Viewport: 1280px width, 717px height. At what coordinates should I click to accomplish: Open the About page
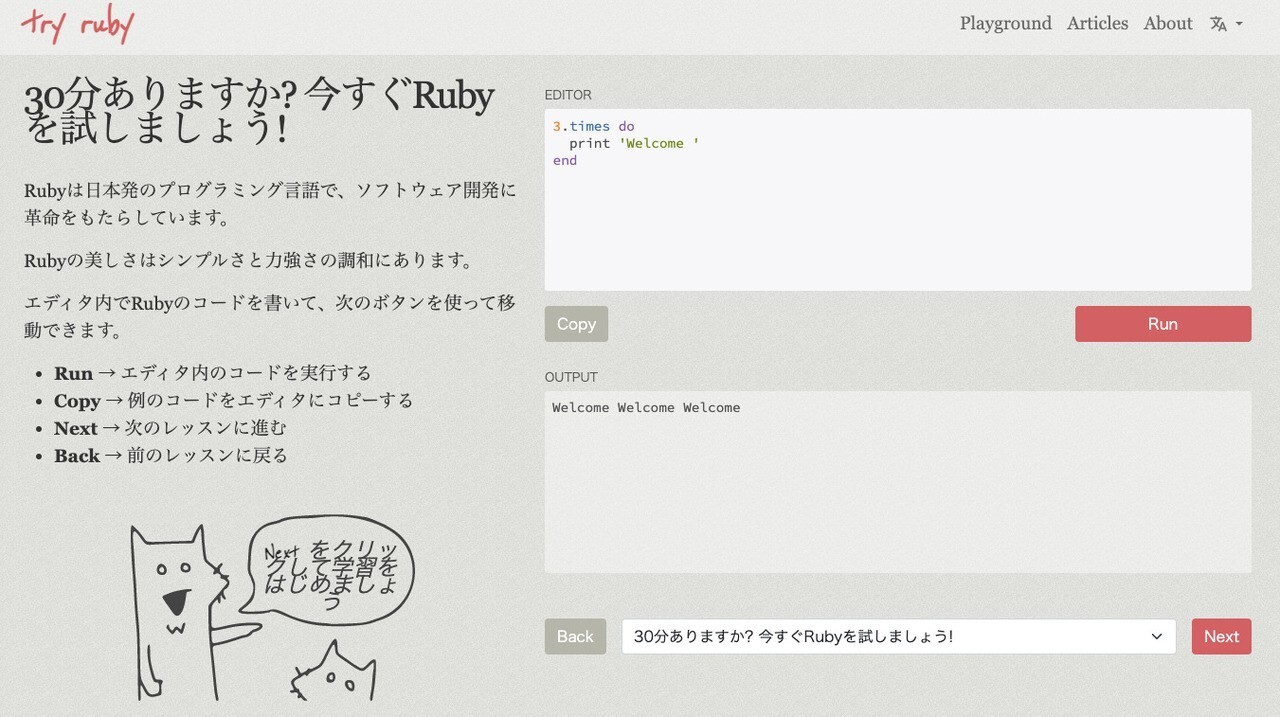tap(1167, 23)
